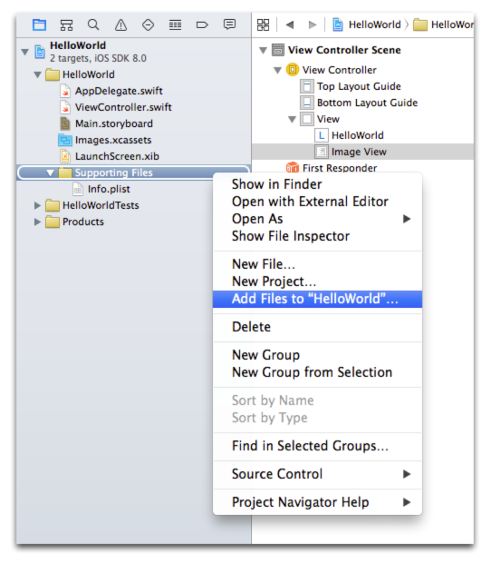Viewport: 490px width, 564px height.
Task: Open the Find navigator magnifier icon
Action: [x=93, y=24]
